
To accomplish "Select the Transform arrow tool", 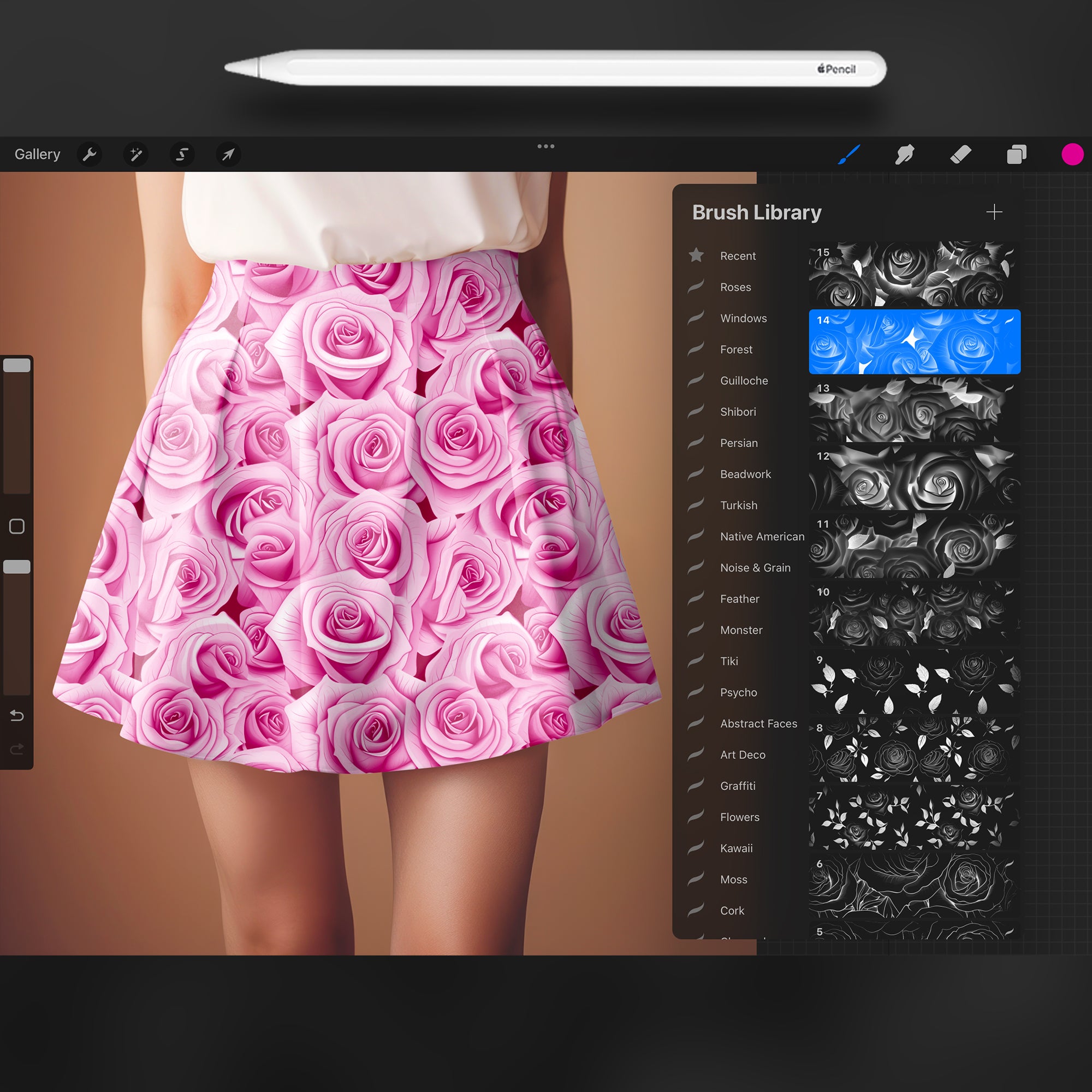I will click(x=227, y=154).
